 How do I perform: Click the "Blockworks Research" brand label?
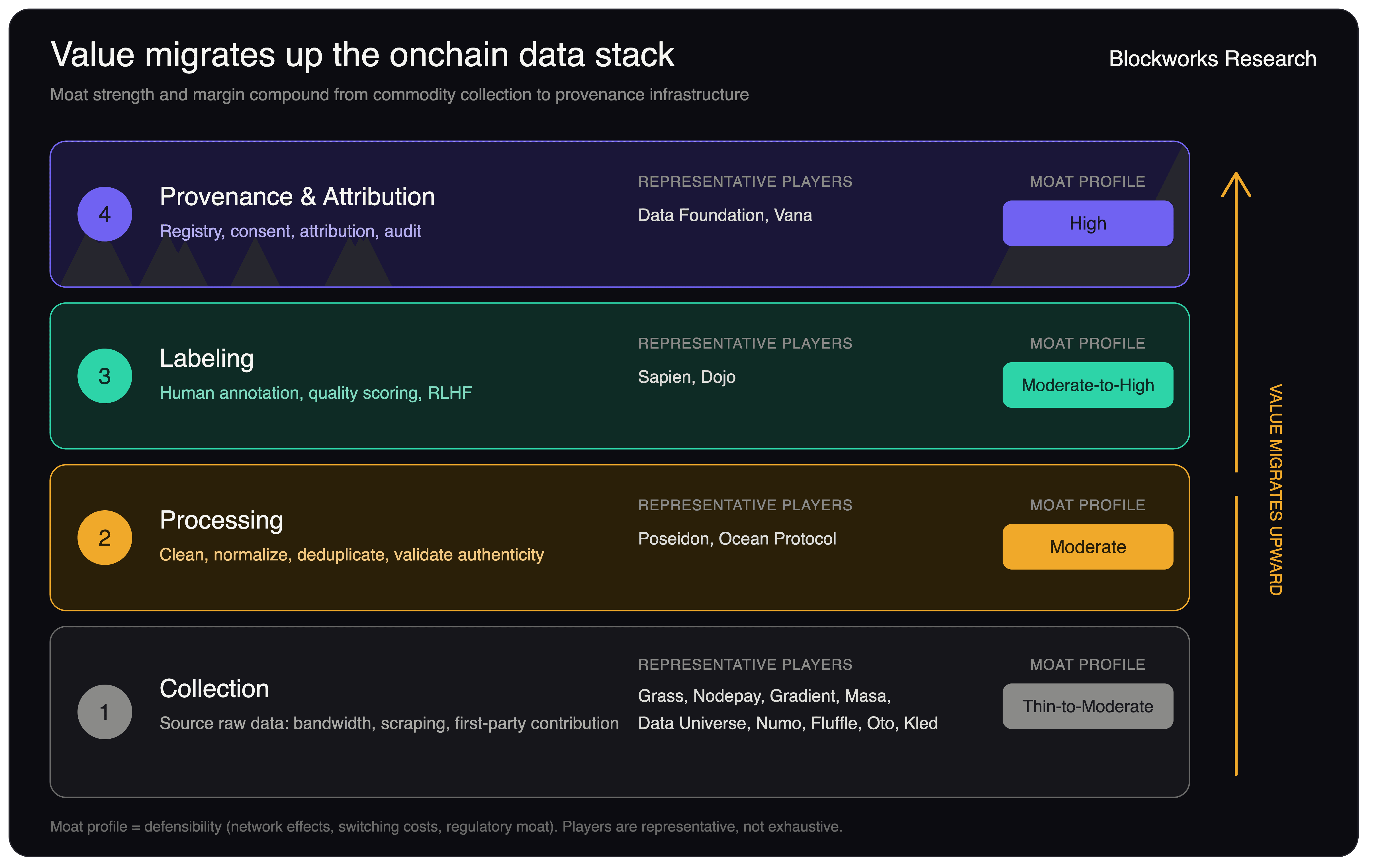1212,59
